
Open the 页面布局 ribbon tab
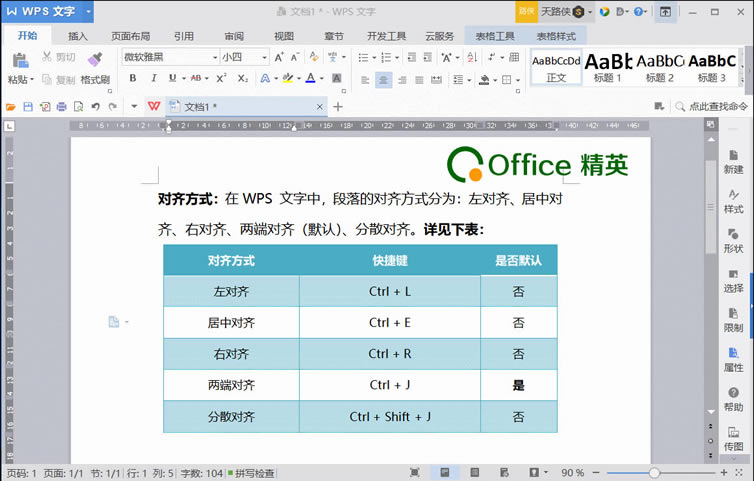click(131, 36)
